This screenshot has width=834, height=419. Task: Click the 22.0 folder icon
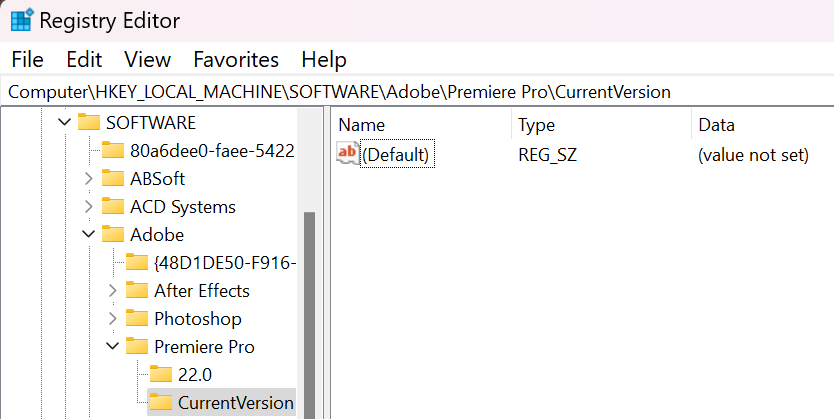(x=162, y=375)
